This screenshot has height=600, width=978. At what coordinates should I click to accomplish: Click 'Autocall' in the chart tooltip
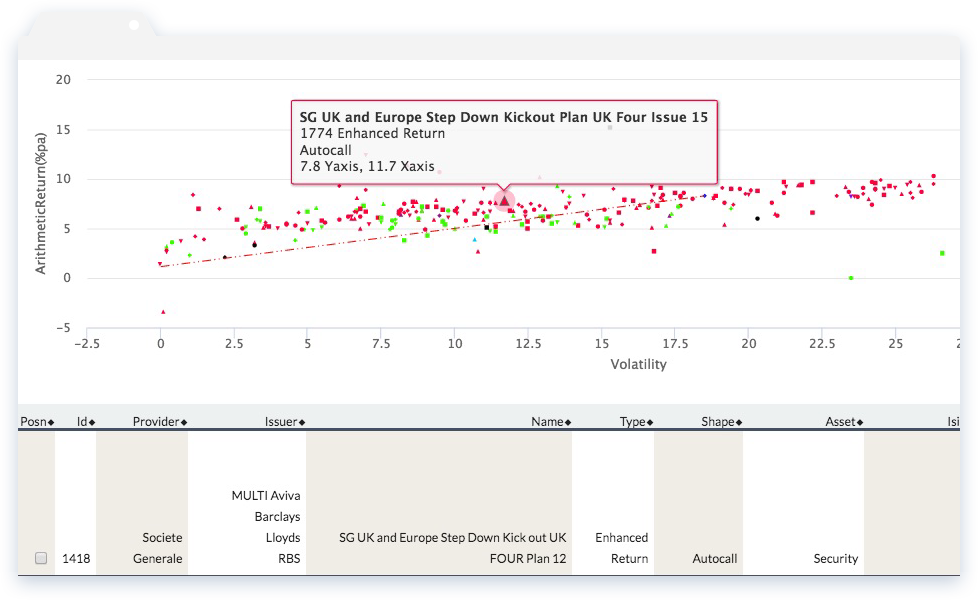point(326,150)
